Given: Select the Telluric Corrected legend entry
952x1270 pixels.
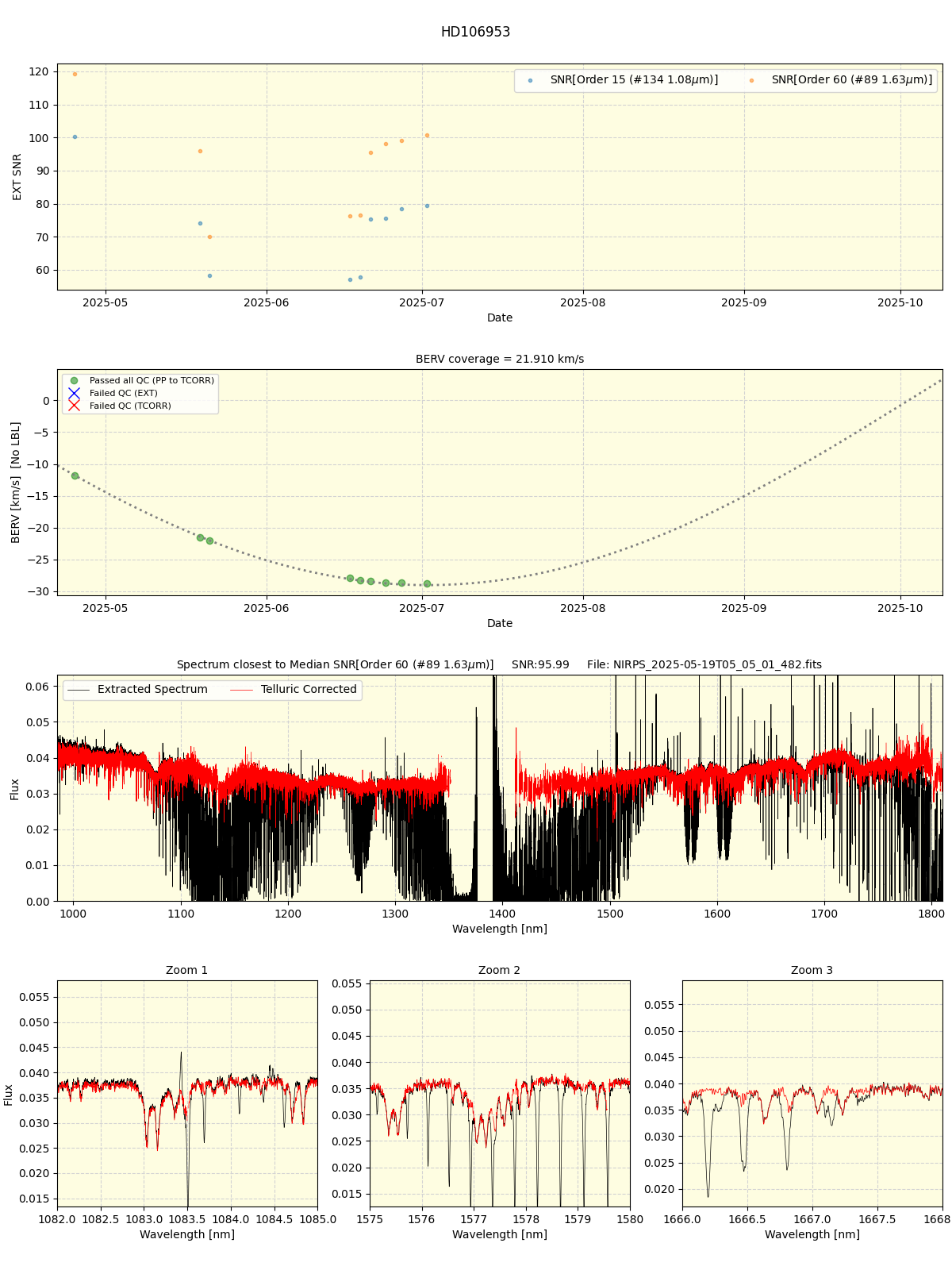Looking at the screenshot, I should [x=294, y=690].
